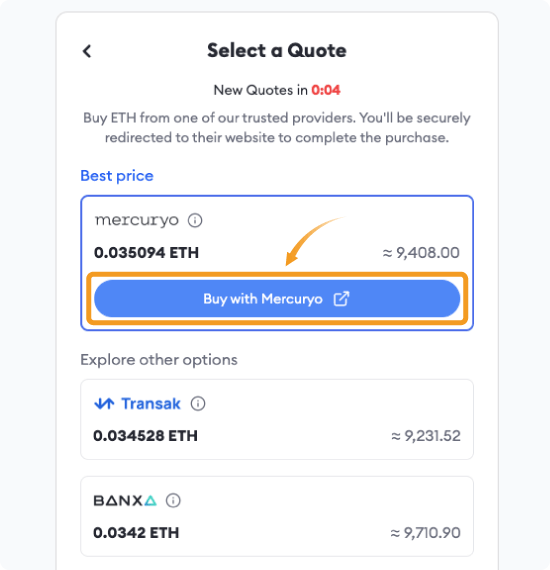Screen dimensions: 550x570
Task: Open info icon next to Transak
Action: pyautogui.click(x=198, y=404)
